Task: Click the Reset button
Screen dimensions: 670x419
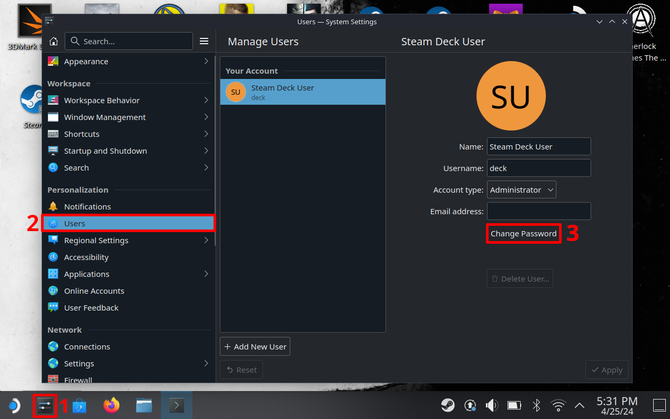Action: [241, 370]
